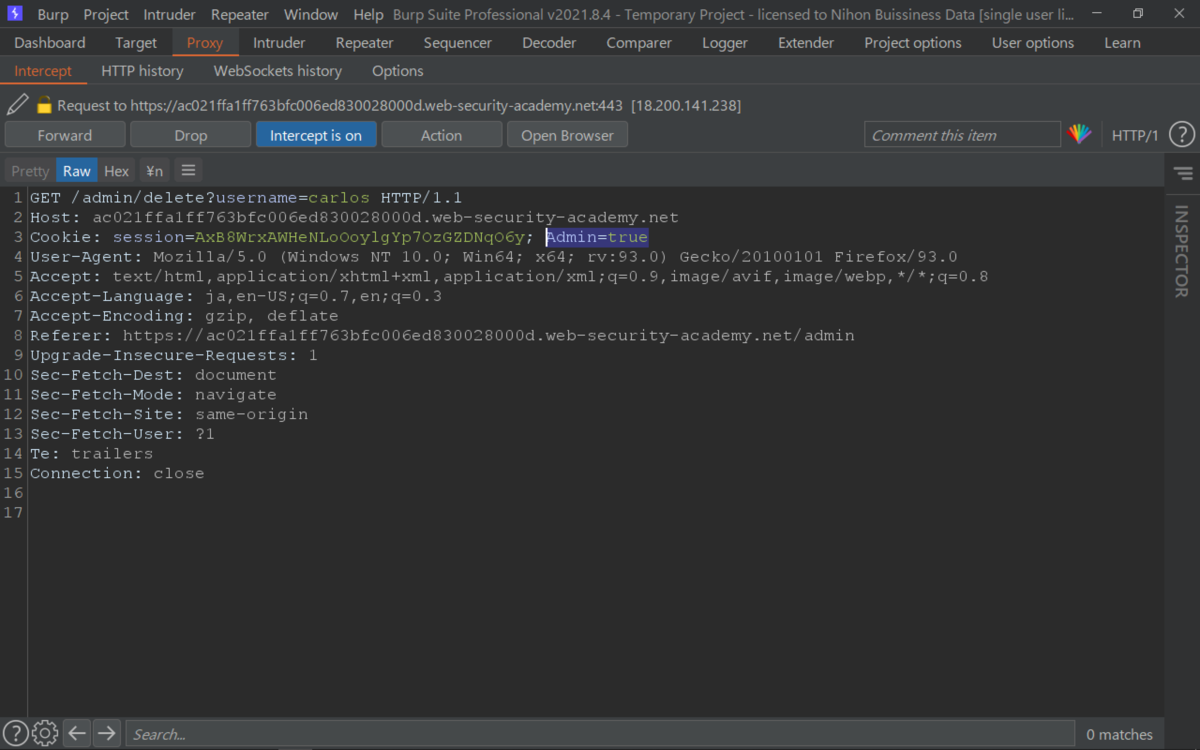
Task: Click the 'Accept-Encoding: gzip, deflate' line
Action: (184, 316)
